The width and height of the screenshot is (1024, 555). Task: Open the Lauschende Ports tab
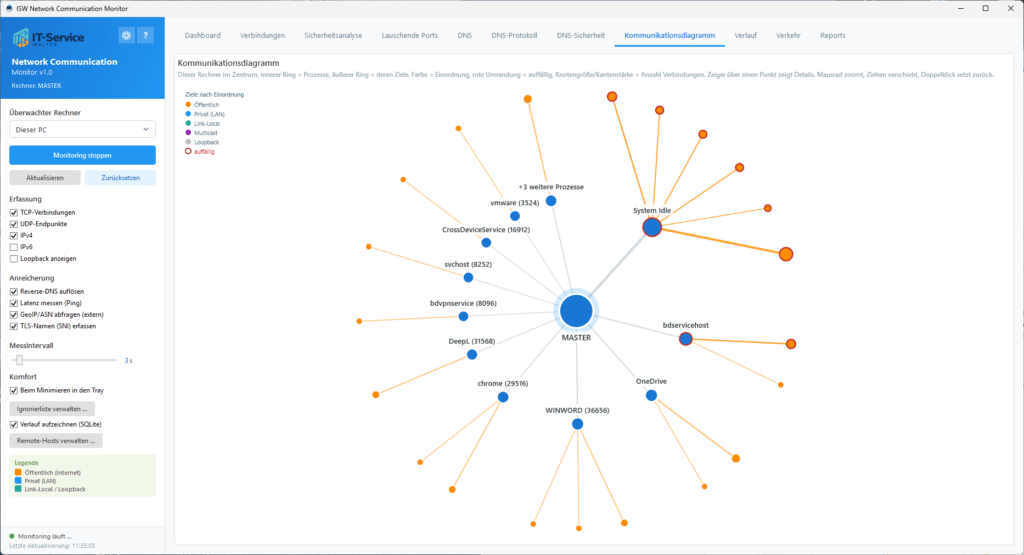point(409,35)
